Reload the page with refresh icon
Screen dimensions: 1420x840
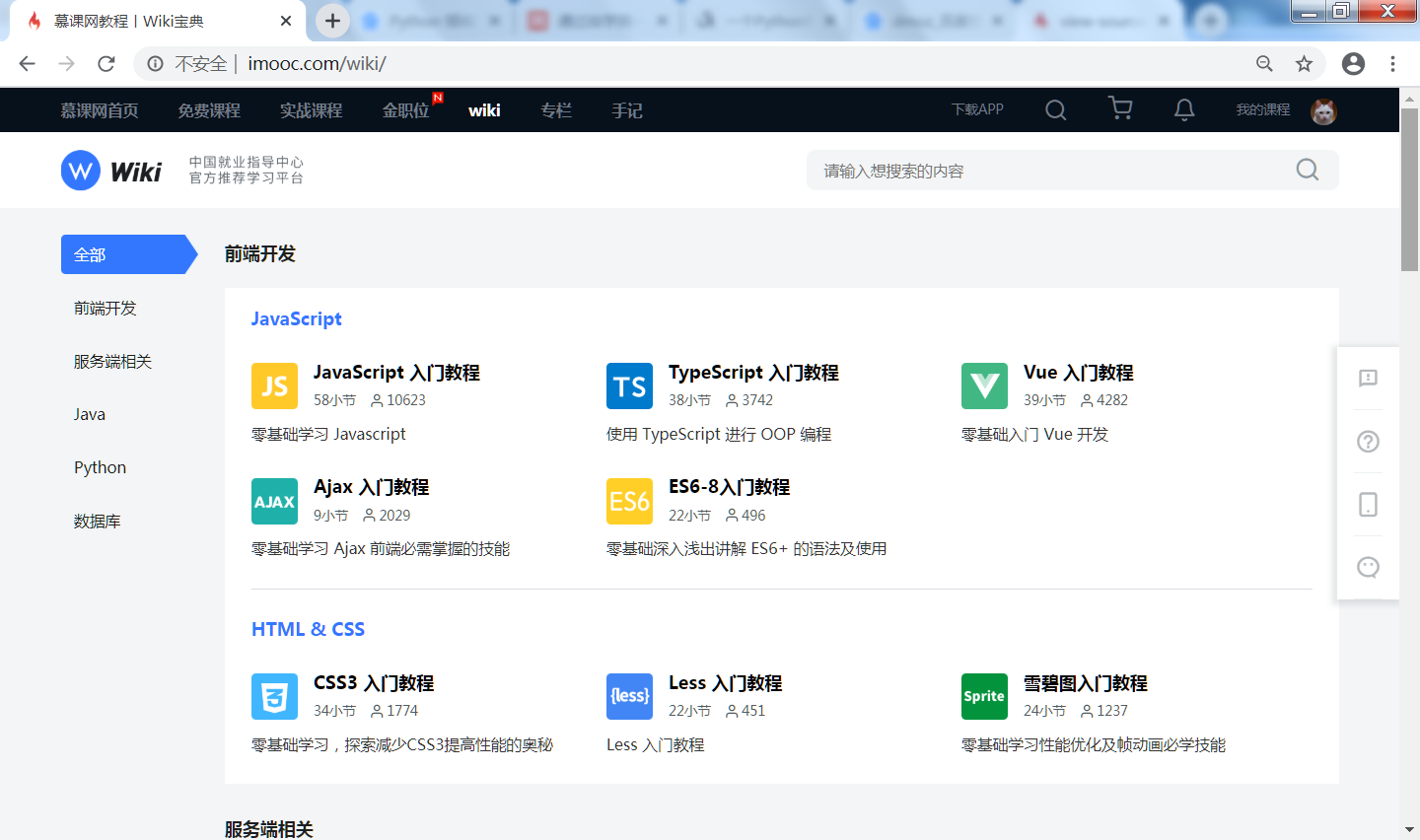pyautogui.click(x=106, y=63)
